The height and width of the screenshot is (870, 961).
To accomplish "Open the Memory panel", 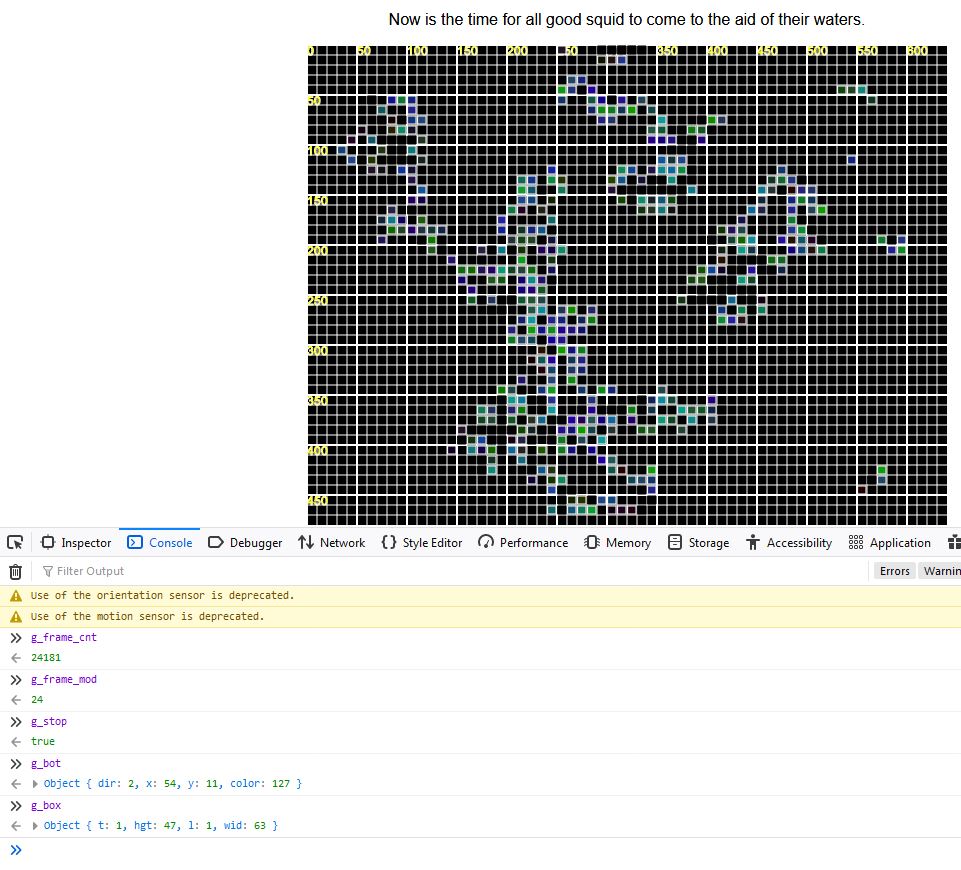I will (618, 543).
